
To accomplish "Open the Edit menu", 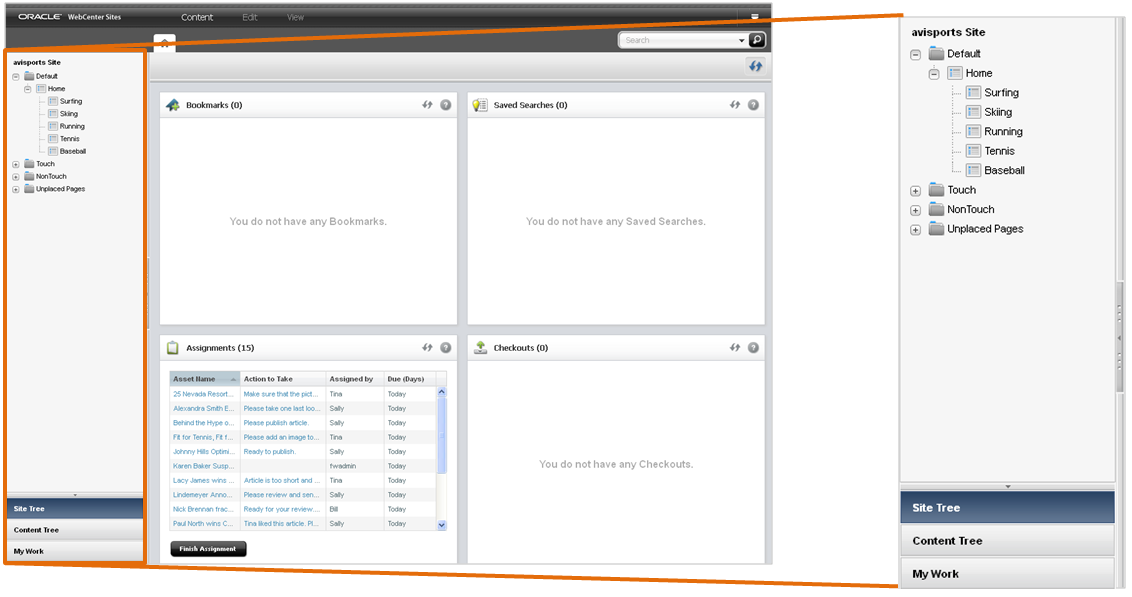I will 250,17.
